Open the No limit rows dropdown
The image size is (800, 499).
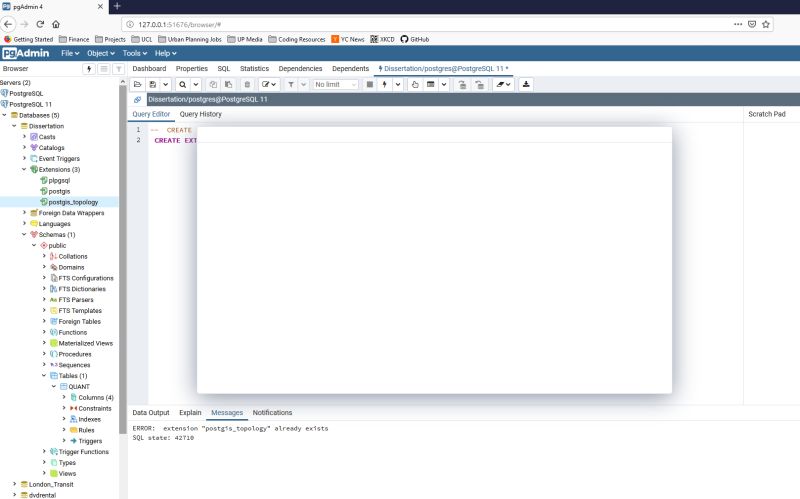(335, 85)
